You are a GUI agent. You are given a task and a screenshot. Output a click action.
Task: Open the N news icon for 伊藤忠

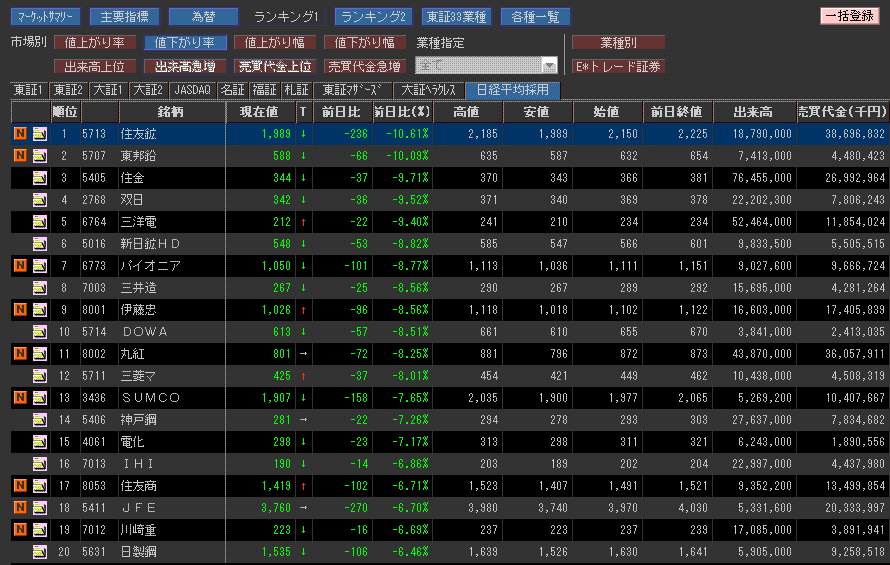[20, 309]
